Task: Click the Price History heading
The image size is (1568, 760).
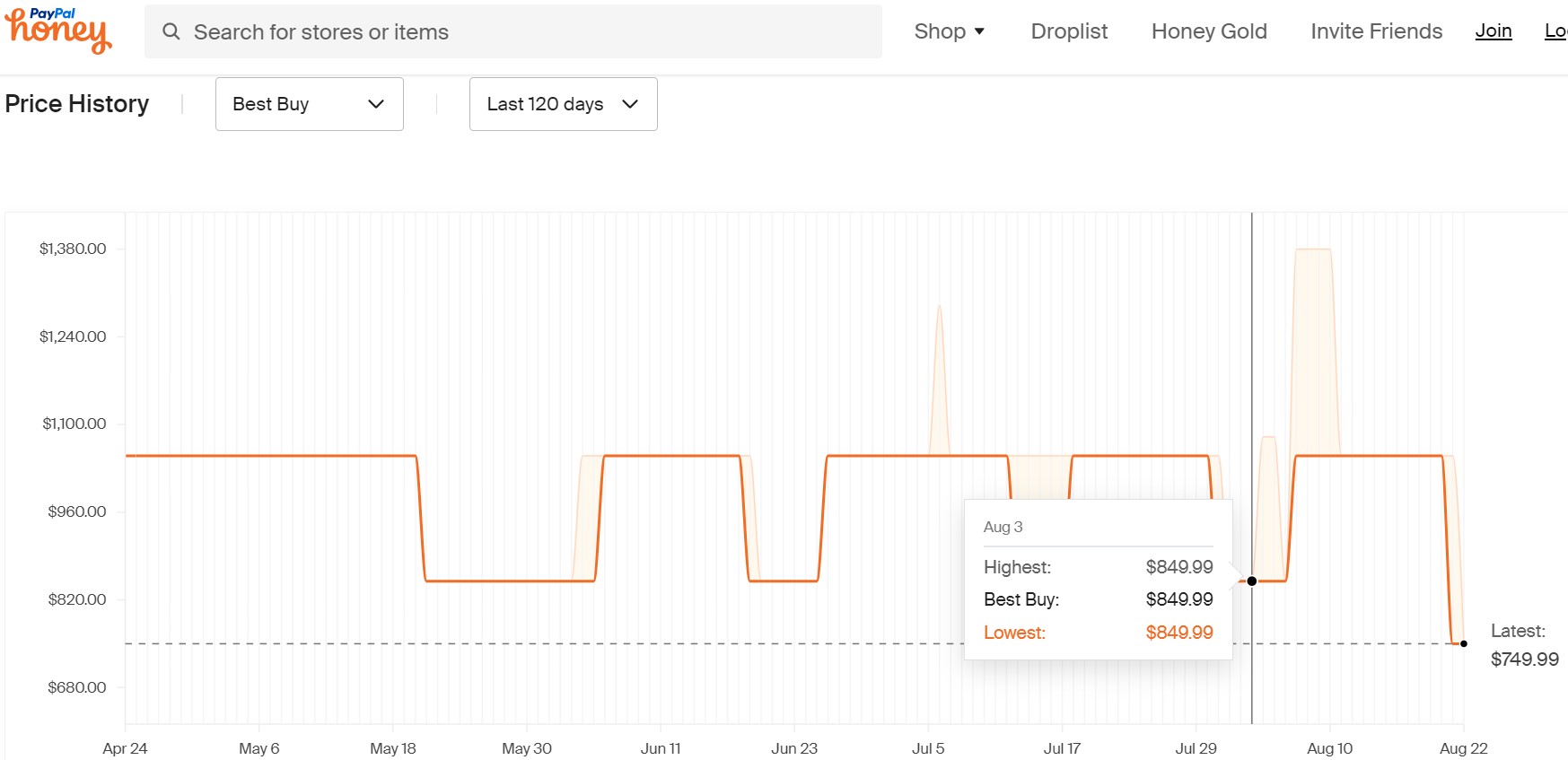Action: (x=77, y=104)
